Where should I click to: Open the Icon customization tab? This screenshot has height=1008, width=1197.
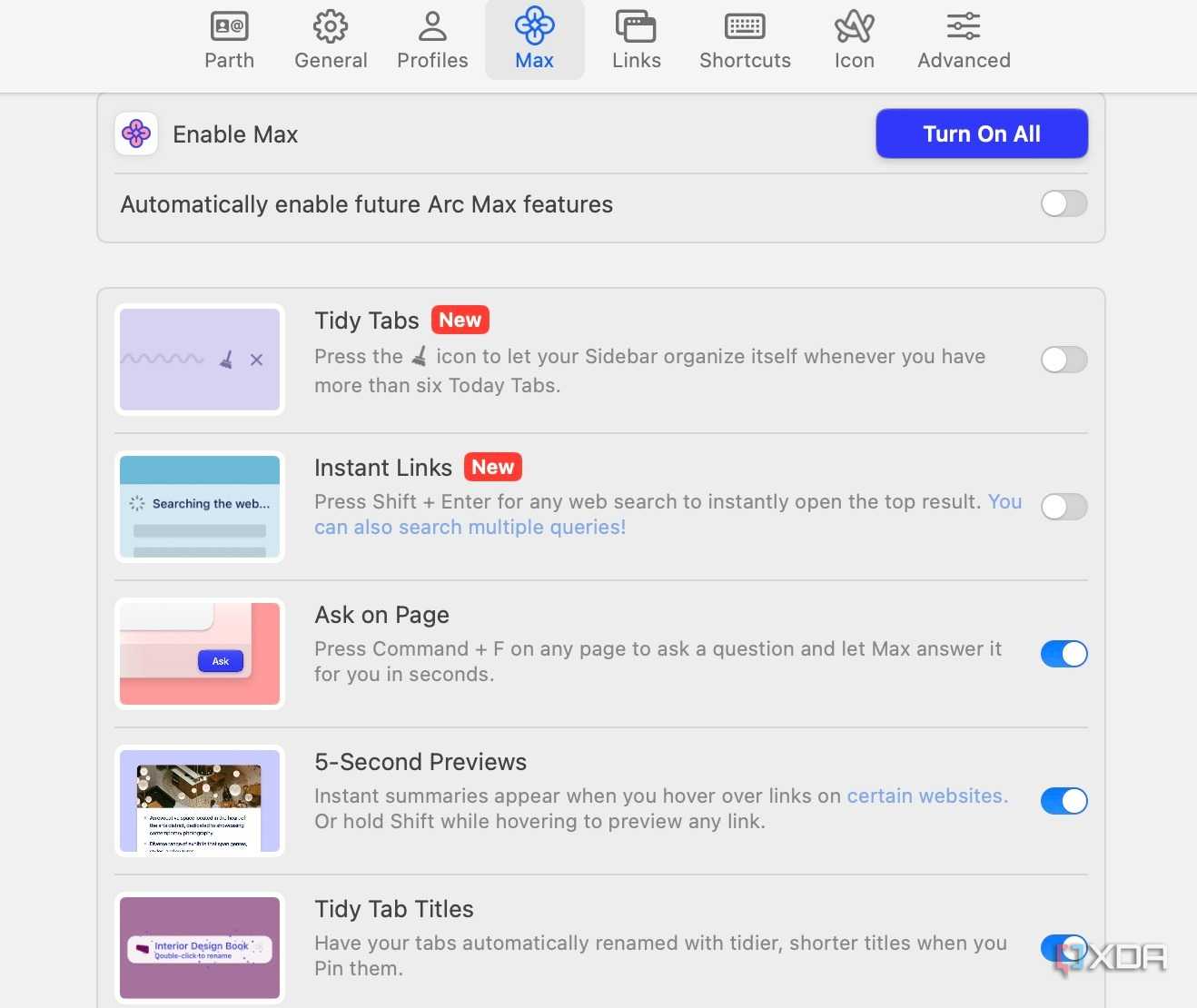click(854, 41)
